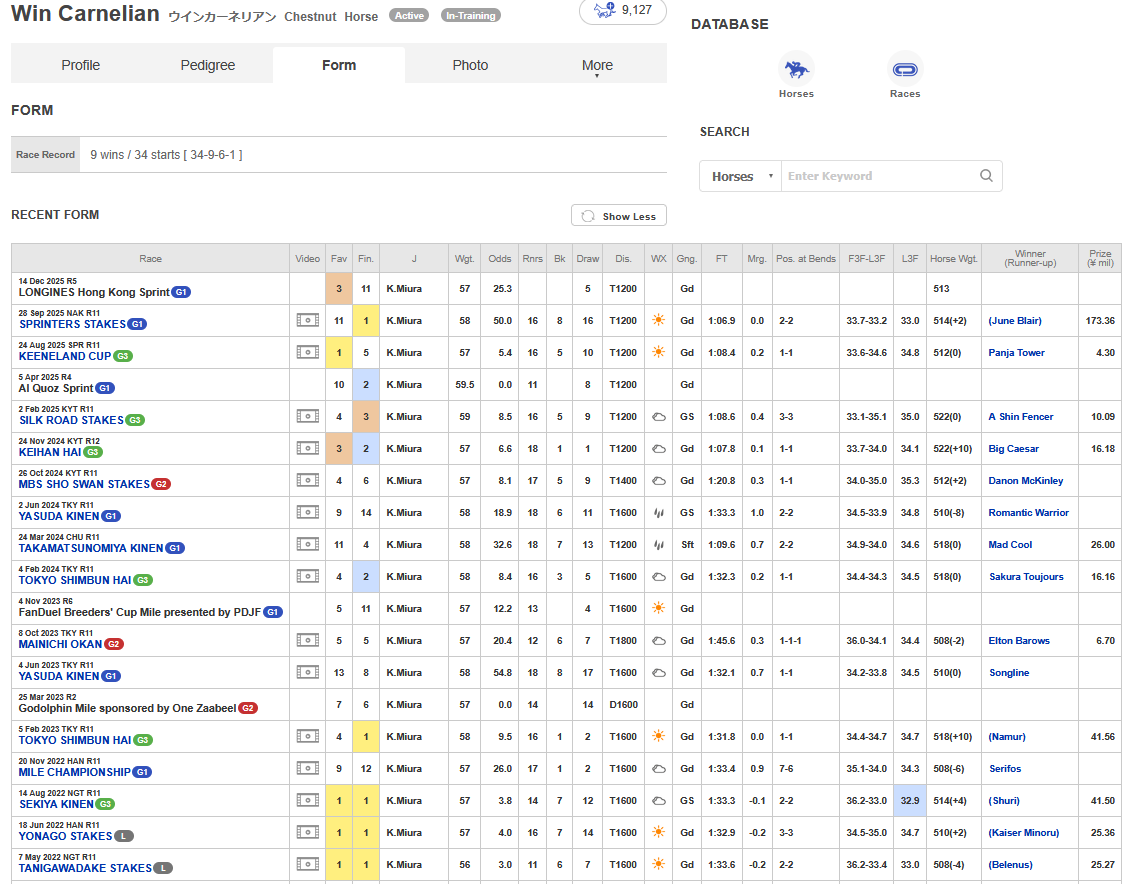
Task: Open the TANIGAWADAKE STAKES race link
Action: (85, 868)
